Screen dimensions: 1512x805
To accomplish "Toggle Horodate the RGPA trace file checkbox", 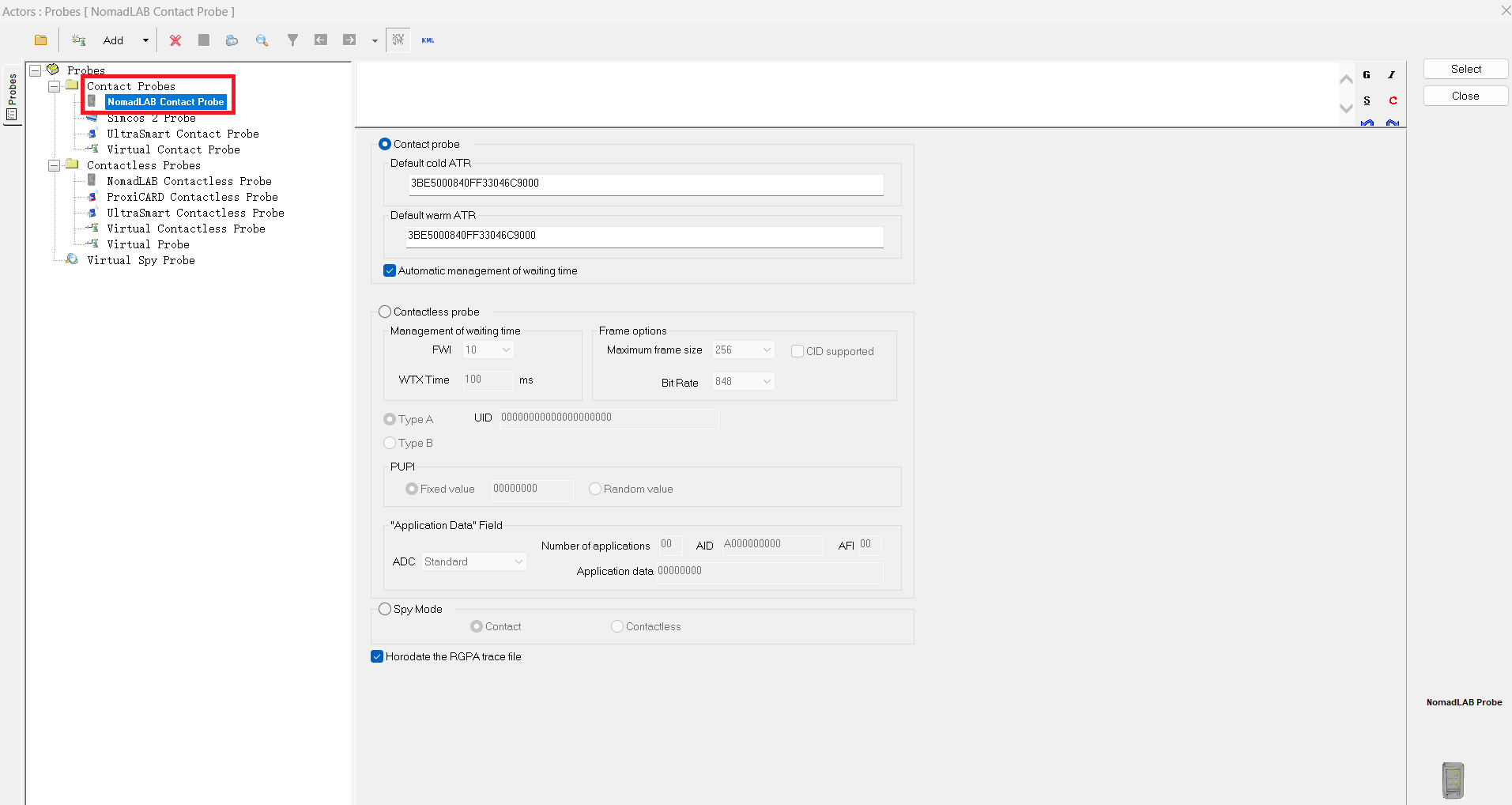I will point(377,656).
